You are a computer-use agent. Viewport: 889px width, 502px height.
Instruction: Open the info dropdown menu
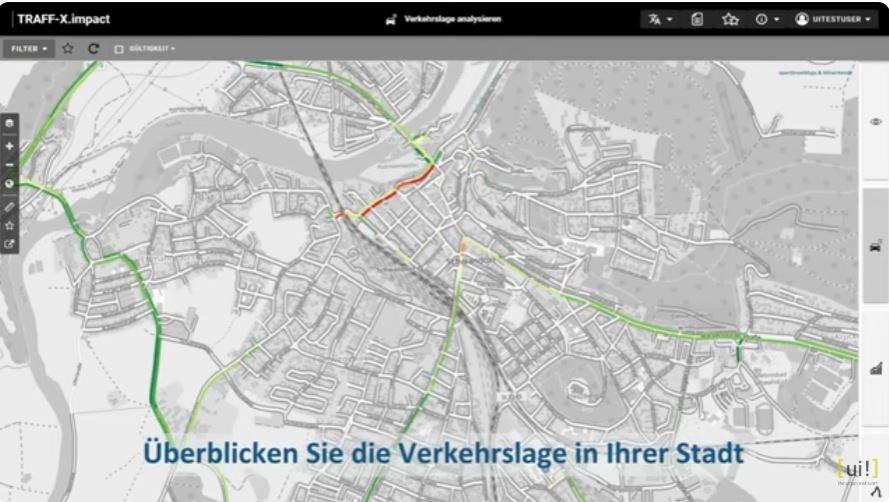(x=767, y=19)
